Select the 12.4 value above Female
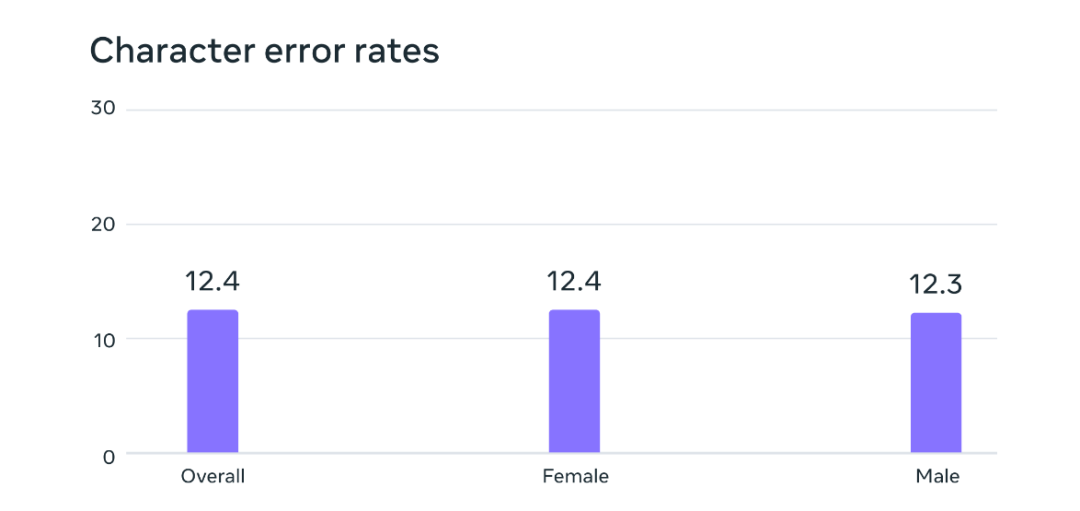This screenshot has height=511, width=1080. click(x=574, y=281)
